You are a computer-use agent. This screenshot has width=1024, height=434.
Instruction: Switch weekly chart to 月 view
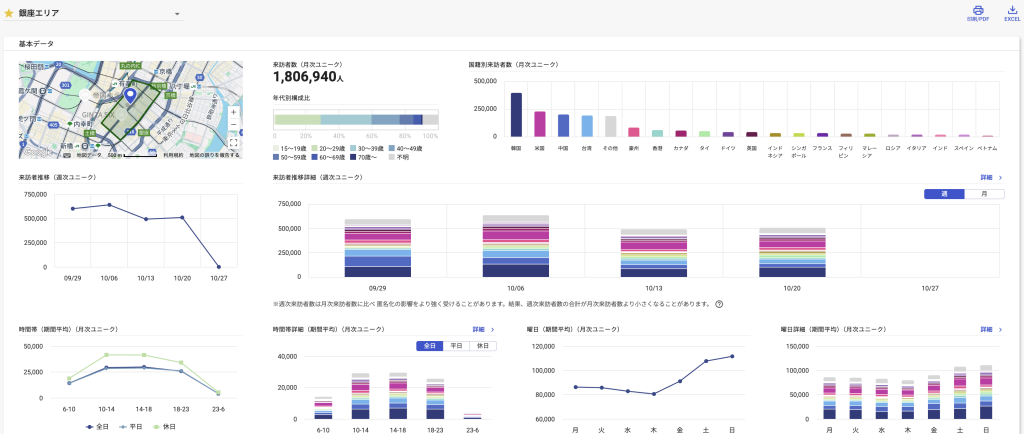(x=984, y=194)
